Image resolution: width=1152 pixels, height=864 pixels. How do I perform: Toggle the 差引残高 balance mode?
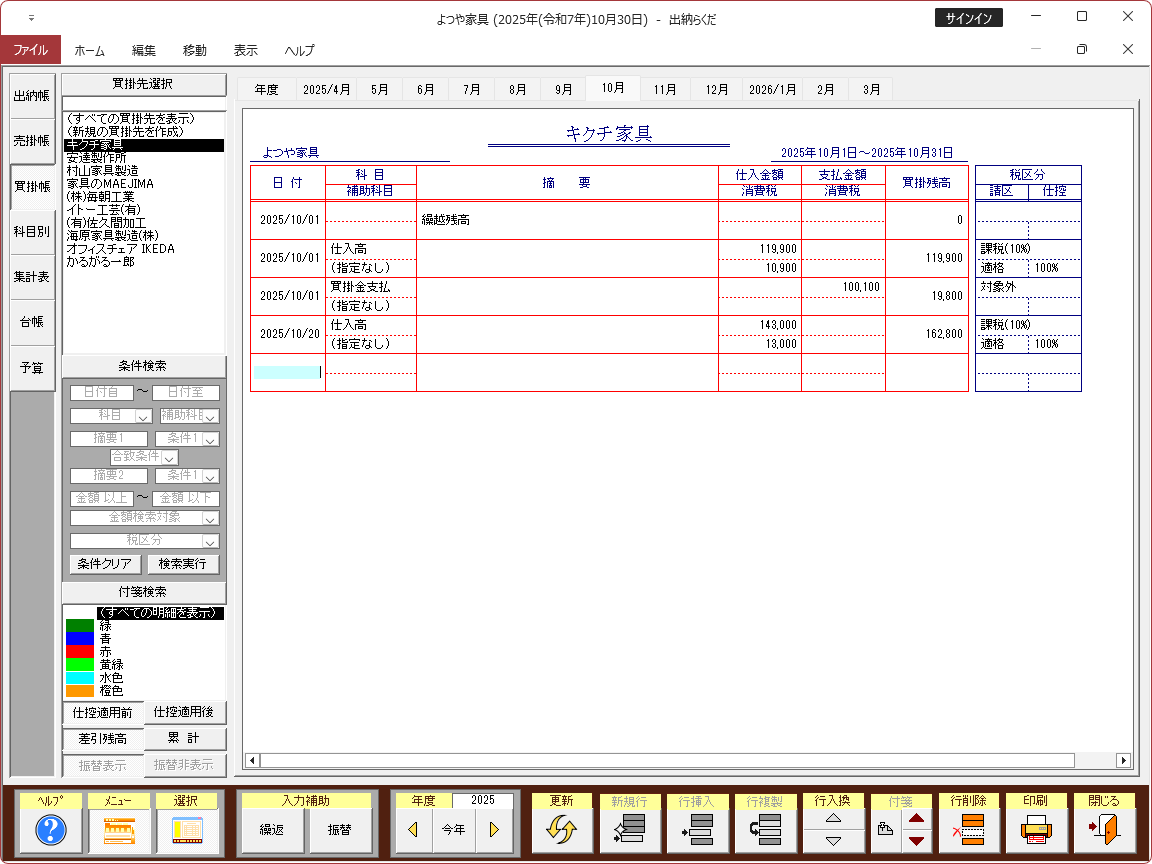coord(104,739)
